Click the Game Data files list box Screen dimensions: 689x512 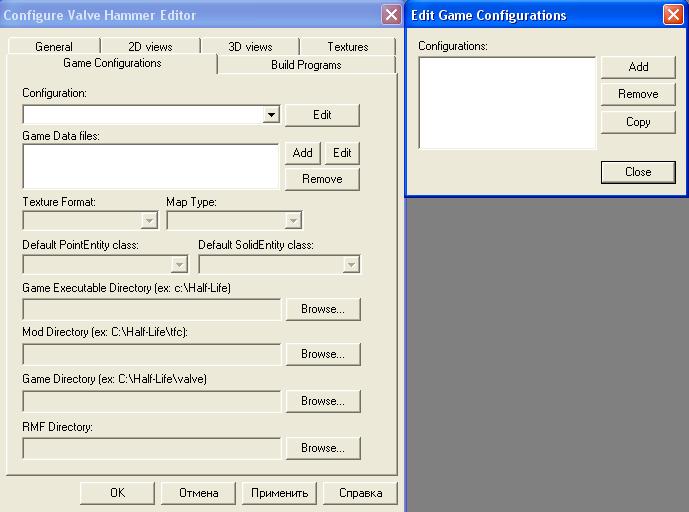pos(151,167)
